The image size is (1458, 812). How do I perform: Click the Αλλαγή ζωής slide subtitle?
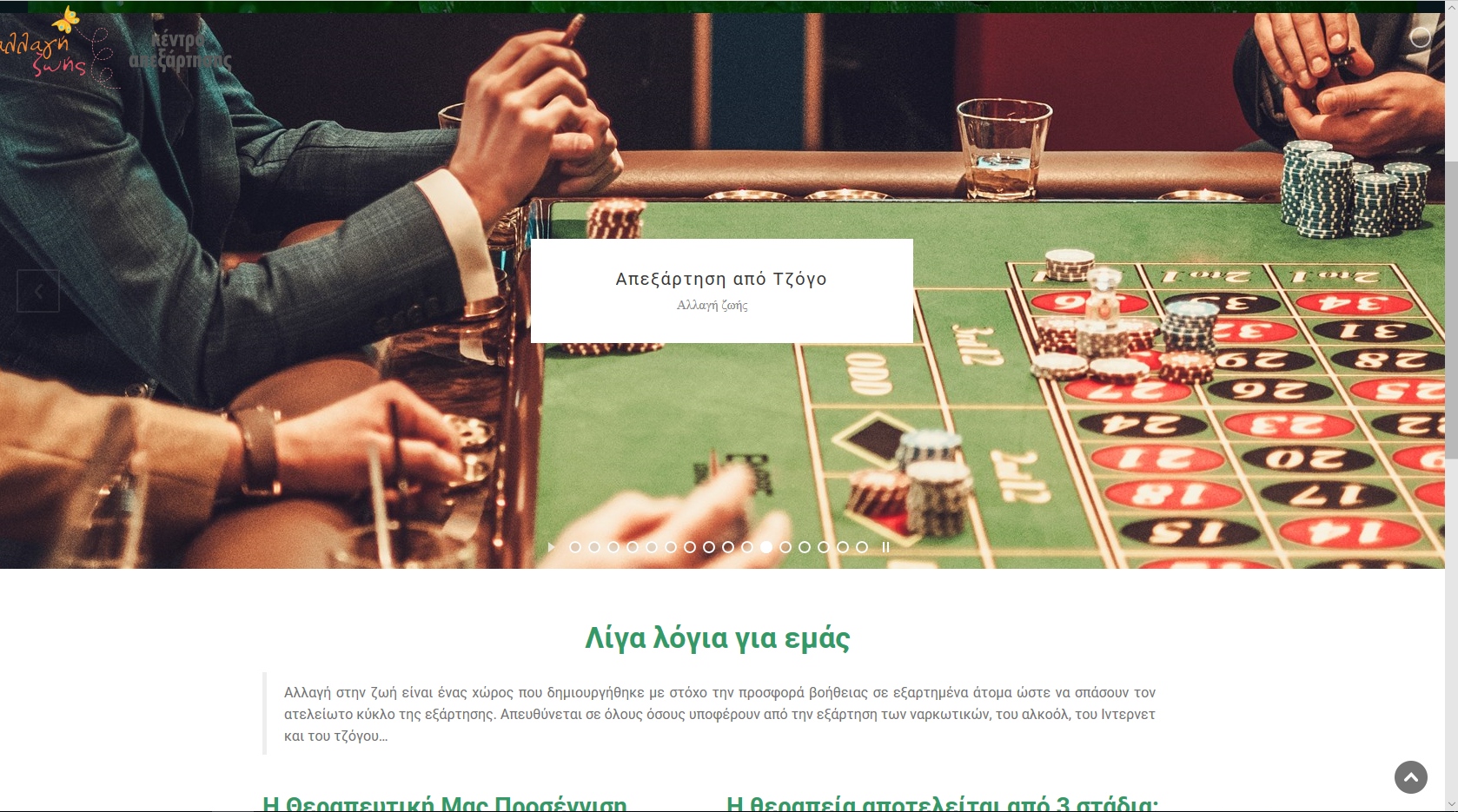click(x=712, y=306)
